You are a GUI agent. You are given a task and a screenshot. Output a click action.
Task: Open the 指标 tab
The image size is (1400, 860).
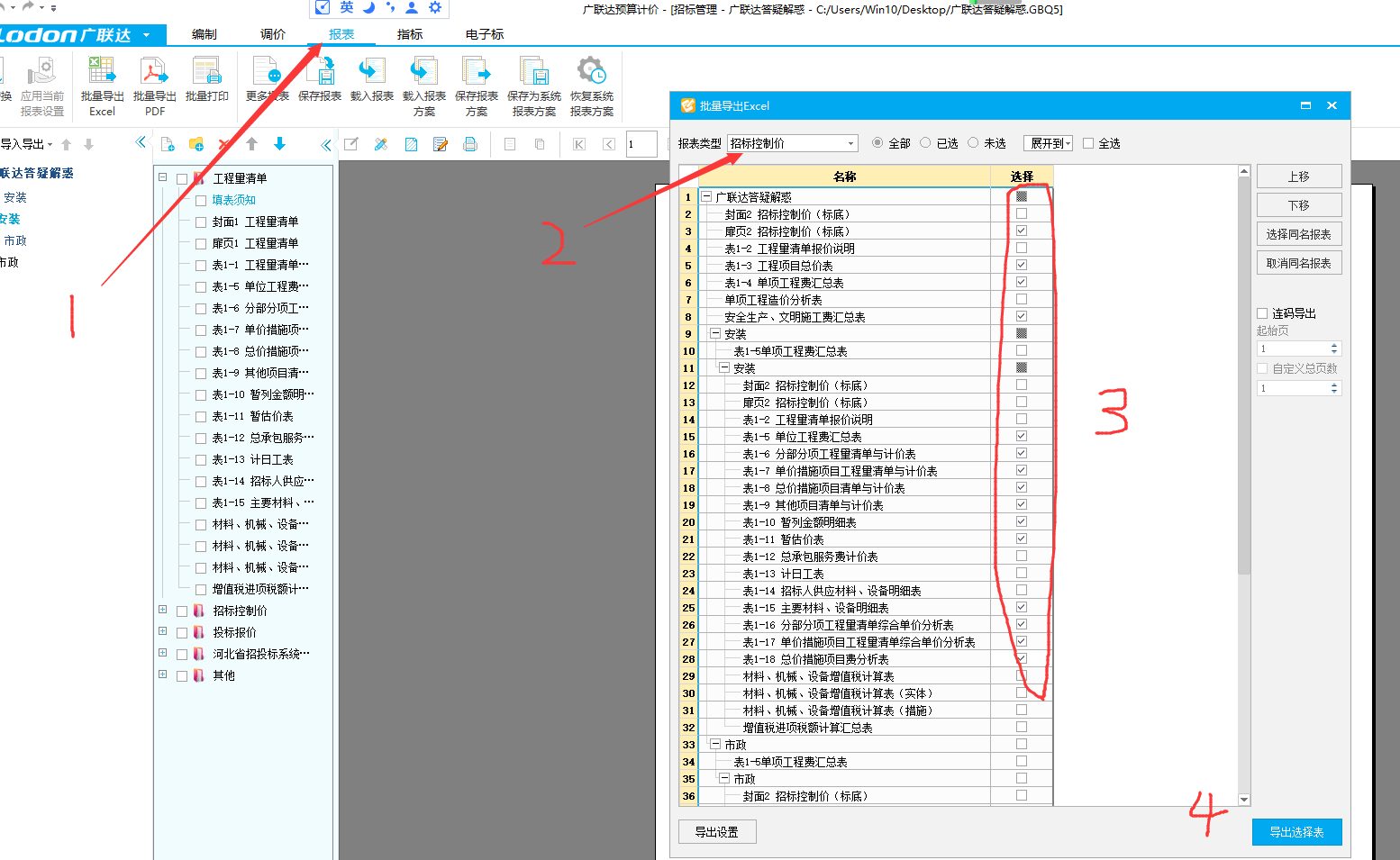coord(410,34)
